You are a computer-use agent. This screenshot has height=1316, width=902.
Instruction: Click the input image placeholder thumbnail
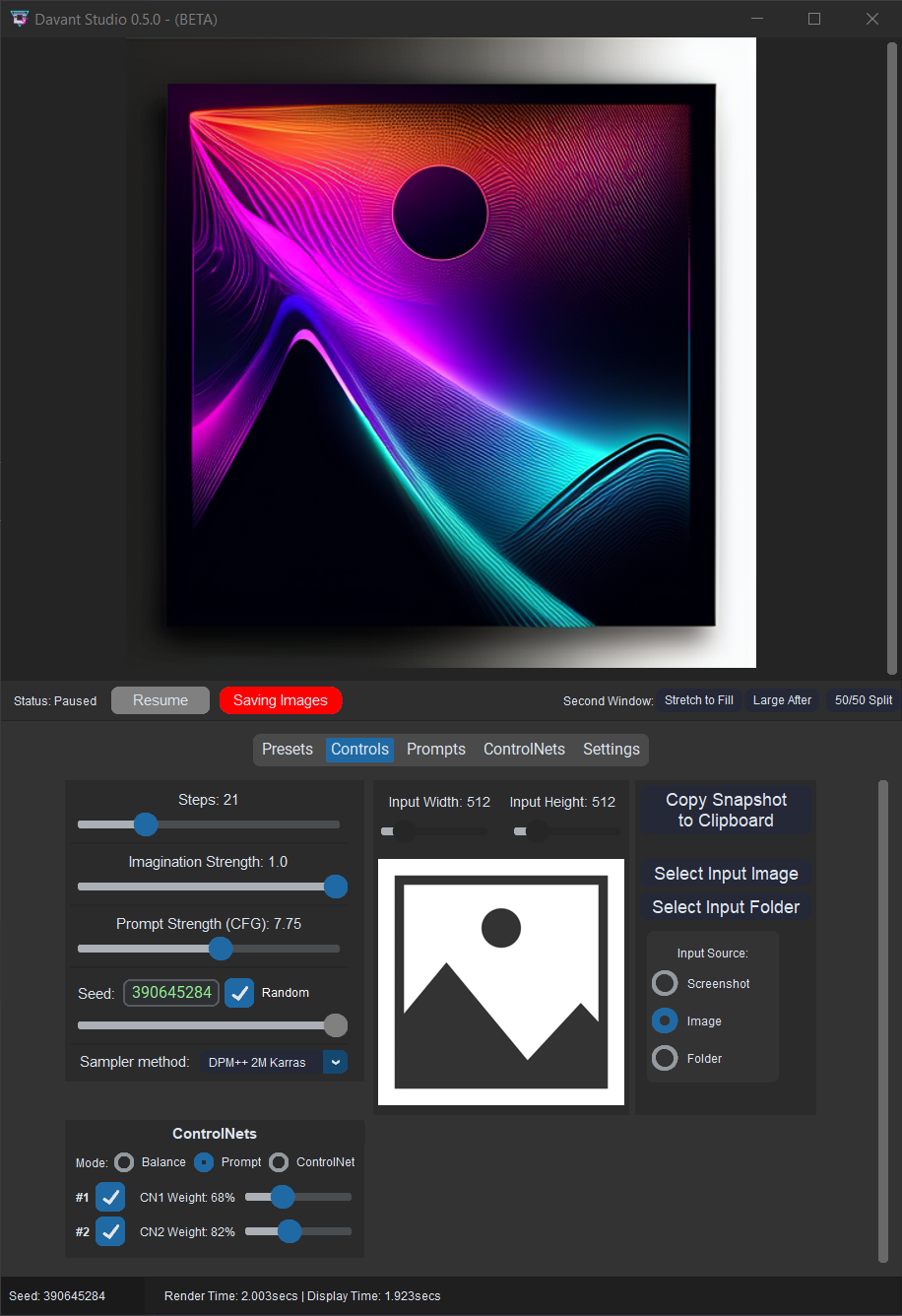(500, 981)
